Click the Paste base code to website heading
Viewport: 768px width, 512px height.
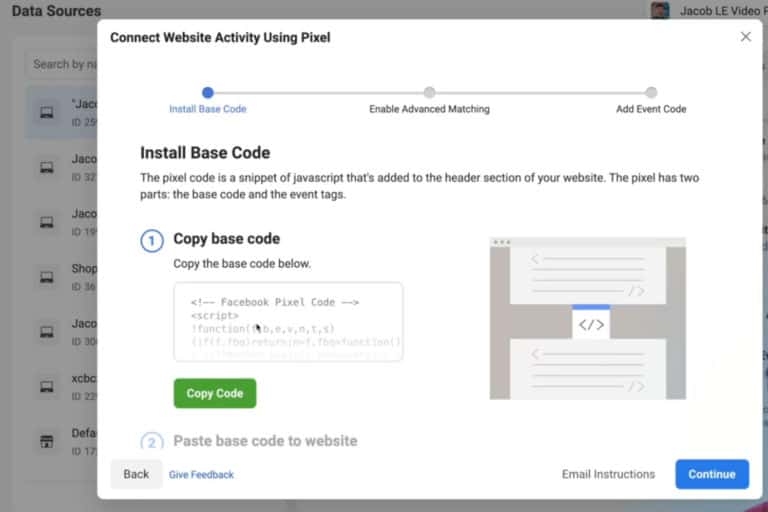[x=265, y=441]
